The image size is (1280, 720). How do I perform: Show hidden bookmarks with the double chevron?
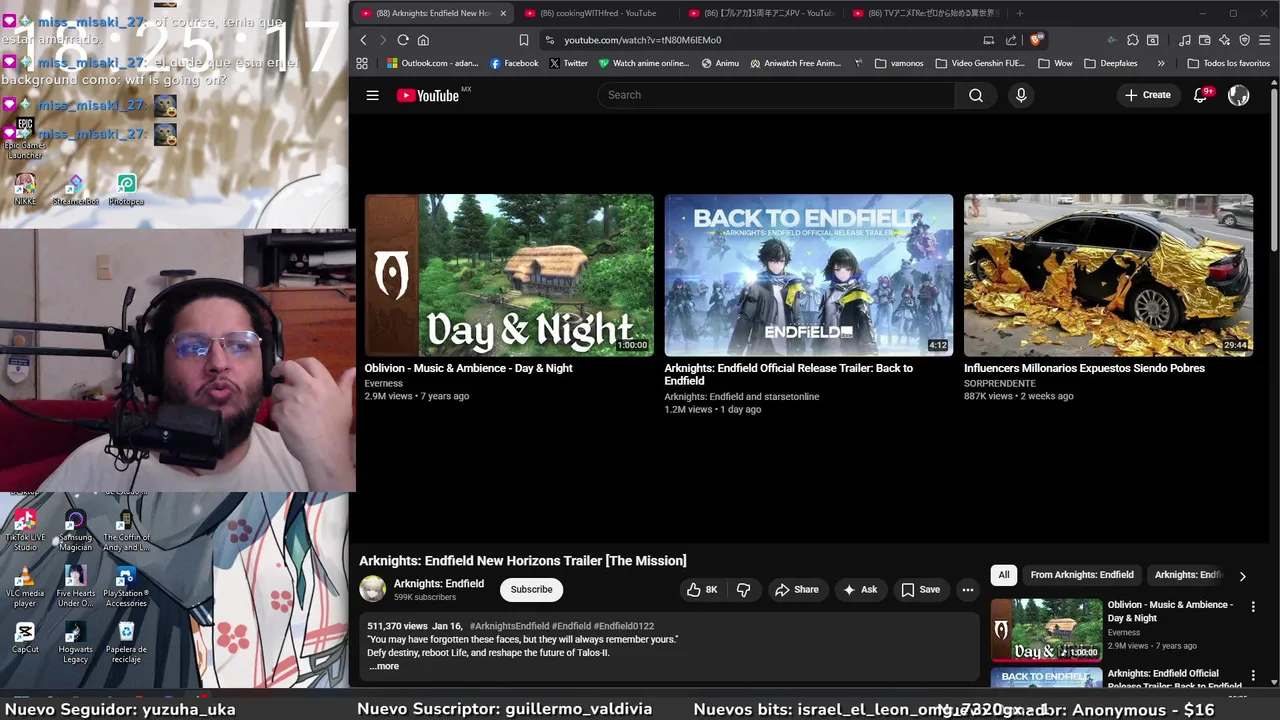[1160, 63]
